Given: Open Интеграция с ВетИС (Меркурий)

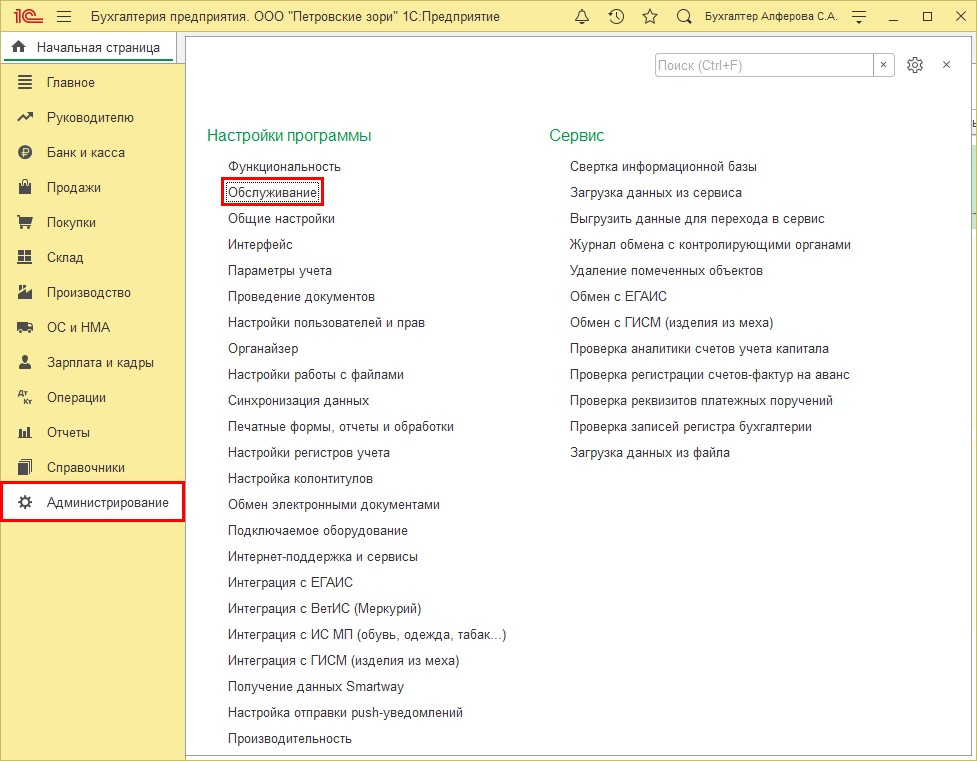Looking at the screenshot, I should 324,608.
